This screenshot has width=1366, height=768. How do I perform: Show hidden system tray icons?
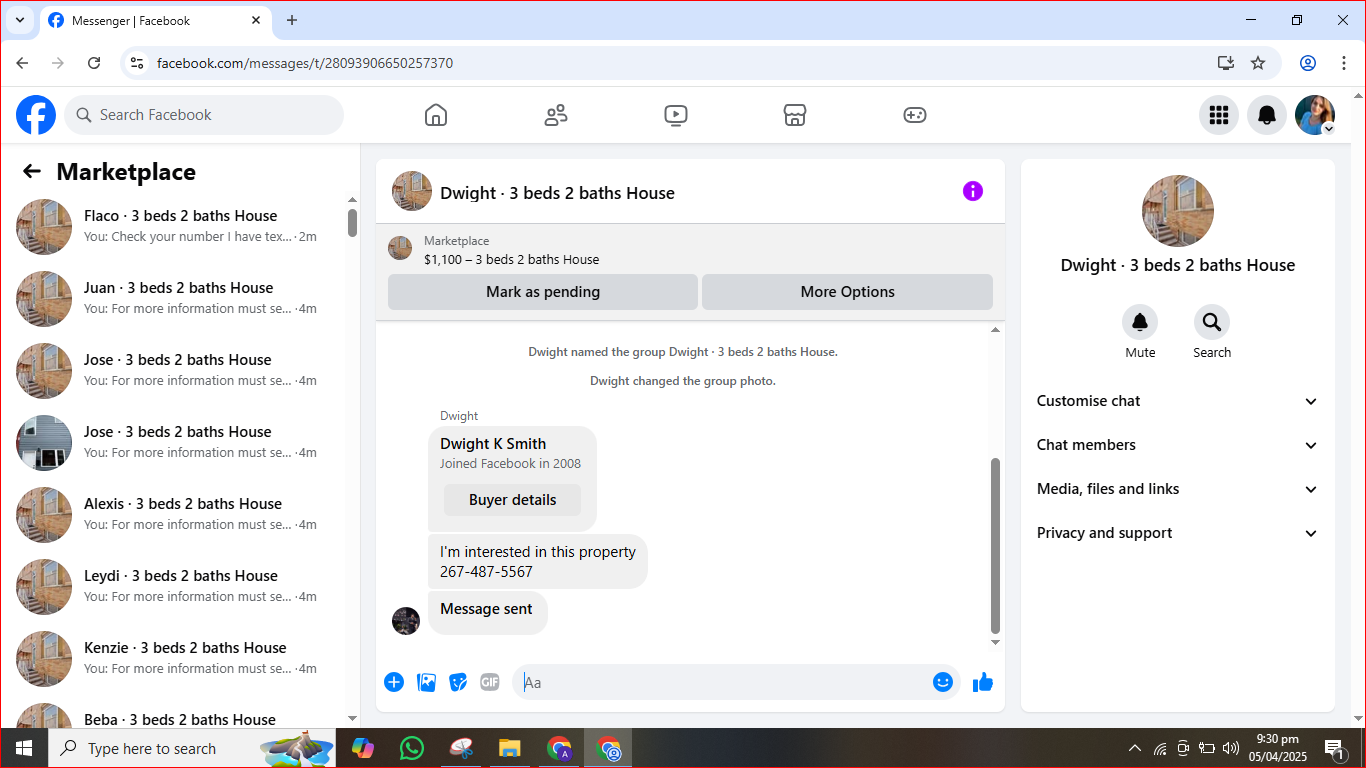(1134, 748)
